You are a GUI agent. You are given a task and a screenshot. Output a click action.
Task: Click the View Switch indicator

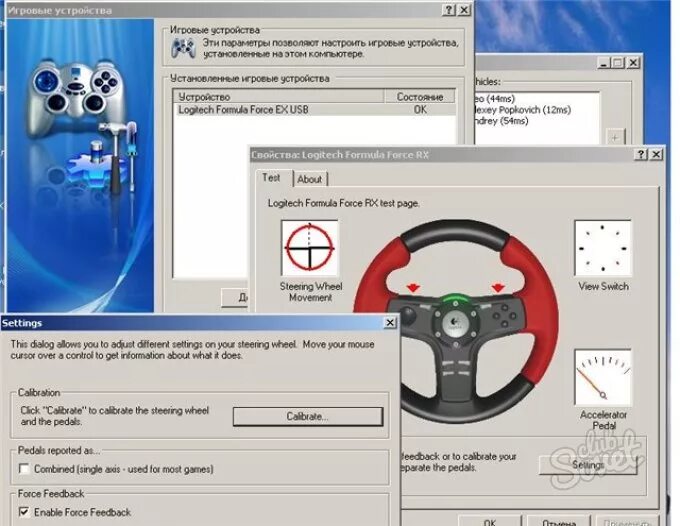[602, 248]
